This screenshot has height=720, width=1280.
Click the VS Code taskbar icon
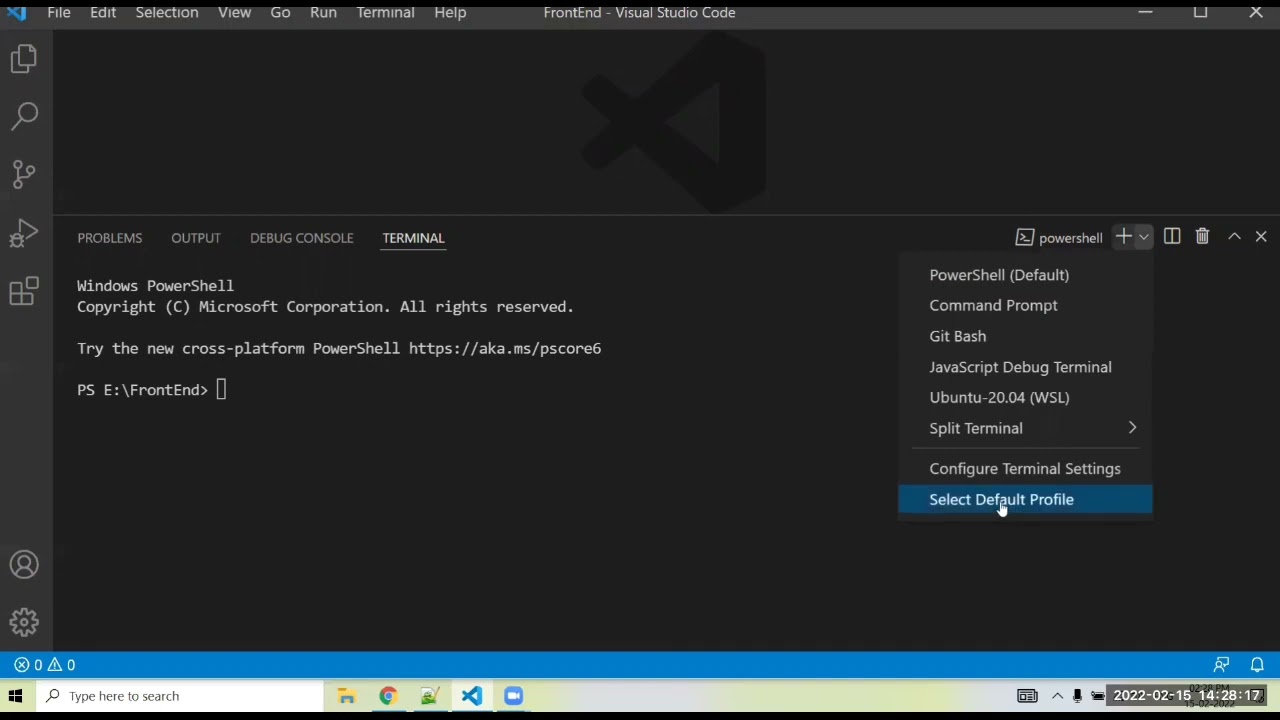coord(472,696)
